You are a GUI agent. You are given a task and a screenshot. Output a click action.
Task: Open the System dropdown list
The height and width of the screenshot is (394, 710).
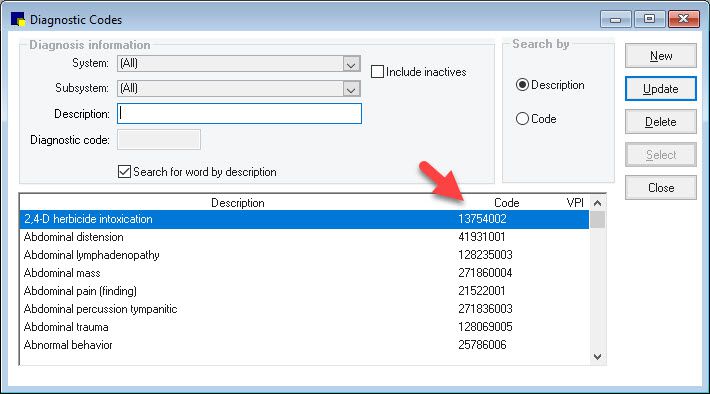point(351,63)
